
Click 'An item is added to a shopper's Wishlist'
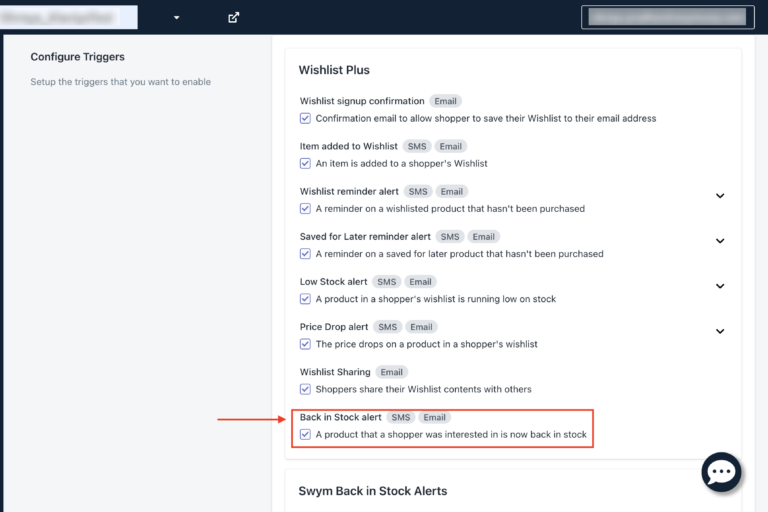(x=402, y=164)
